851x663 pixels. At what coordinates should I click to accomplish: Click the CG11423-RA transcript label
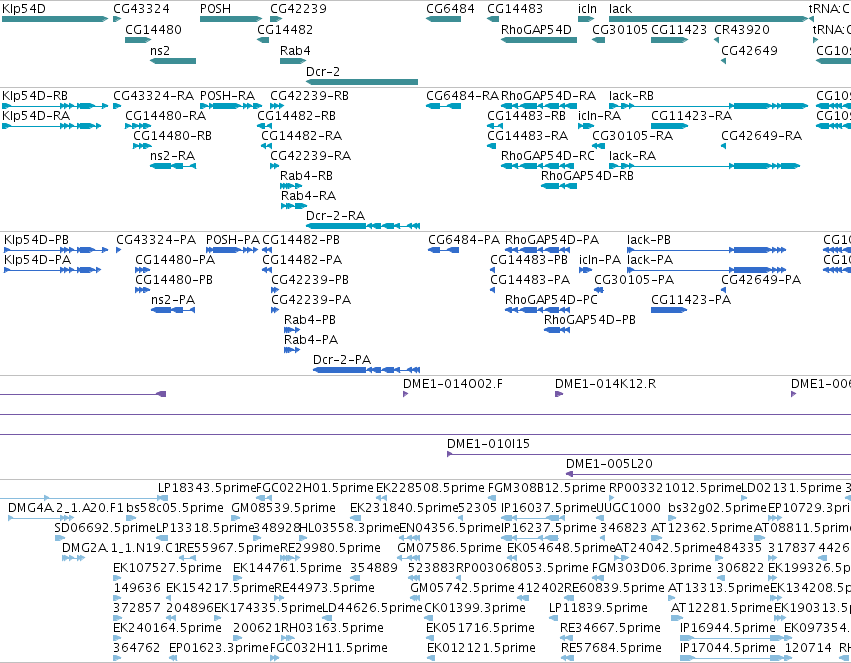click(692, 116)
